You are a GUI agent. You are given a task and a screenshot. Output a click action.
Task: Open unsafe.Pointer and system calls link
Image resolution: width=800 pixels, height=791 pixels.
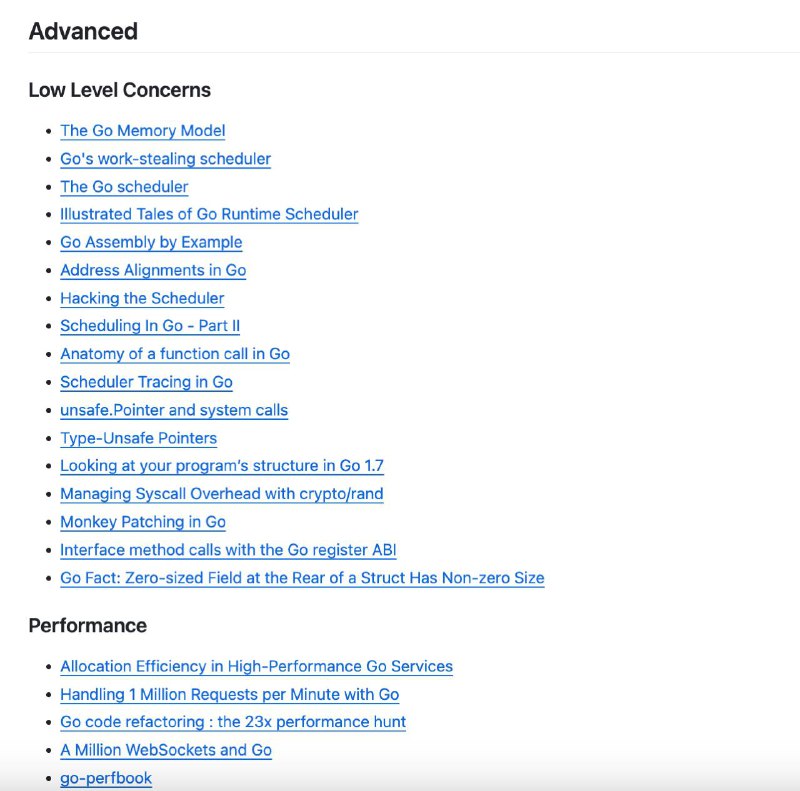pos(174,410)
